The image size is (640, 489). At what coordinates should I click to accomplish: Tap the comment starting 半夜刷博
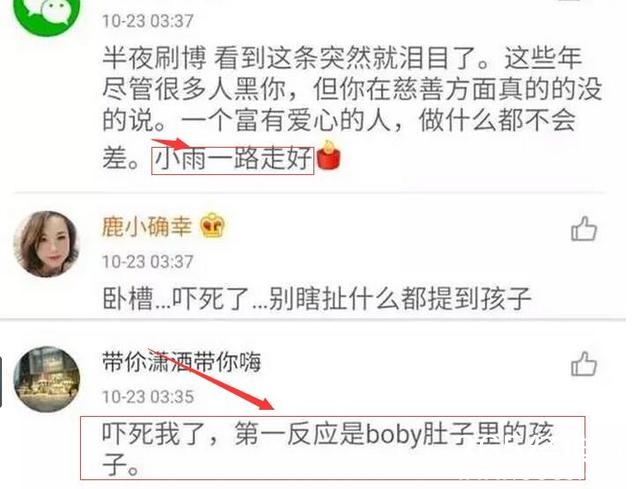pyautogui.click(x=352, y=108)
